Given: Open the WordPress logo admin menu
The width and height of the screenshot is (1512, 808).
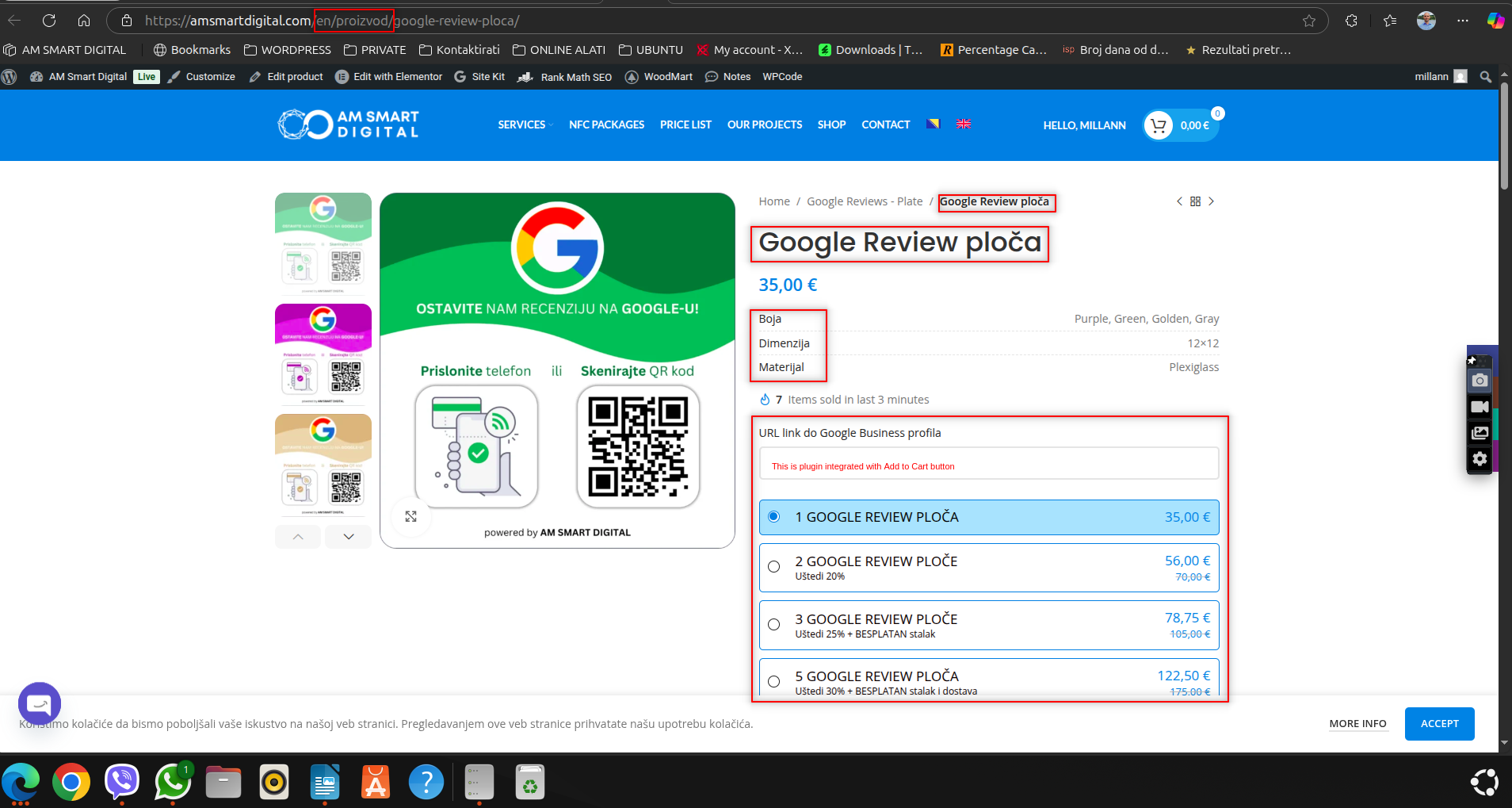Looking at the screenshot, I should coord(10,77).
